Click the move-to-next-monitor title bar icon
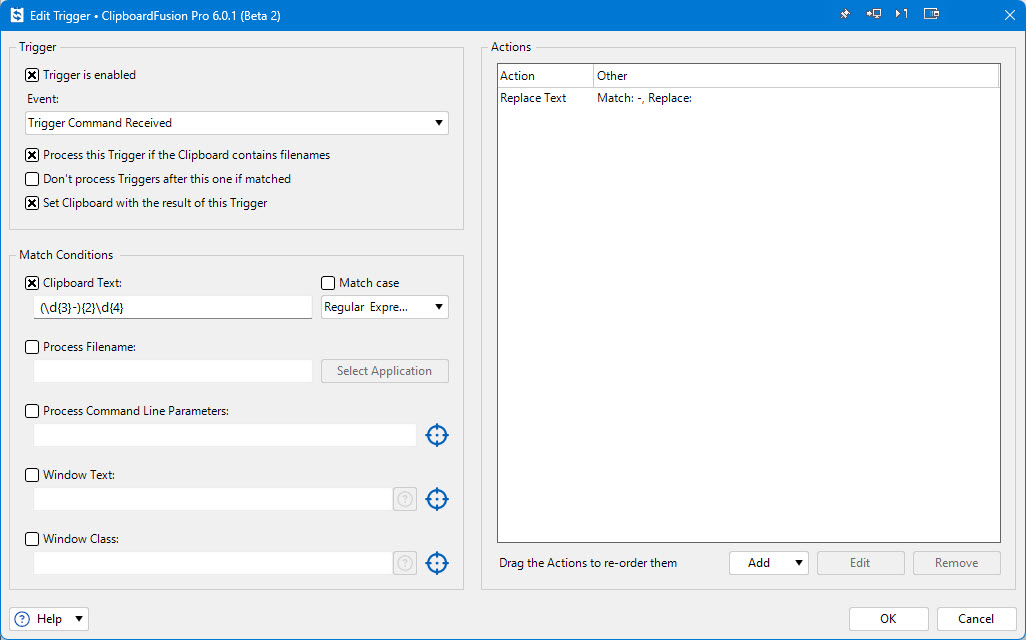Viewport: 1026px width, 640px height. [x=874, y=14]
